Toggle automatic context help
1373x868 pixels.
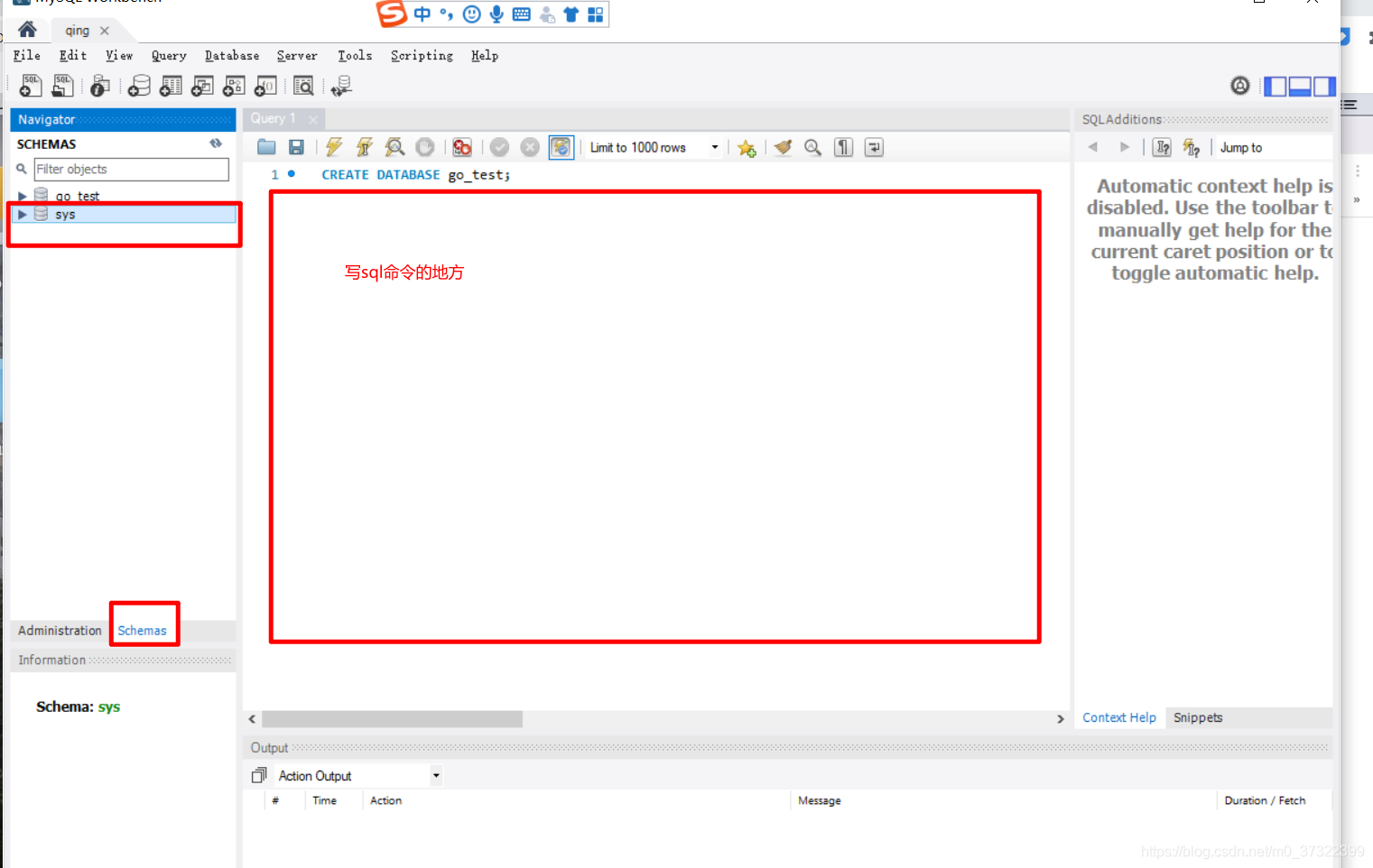pyautogui.click(x=1192, y=148)
